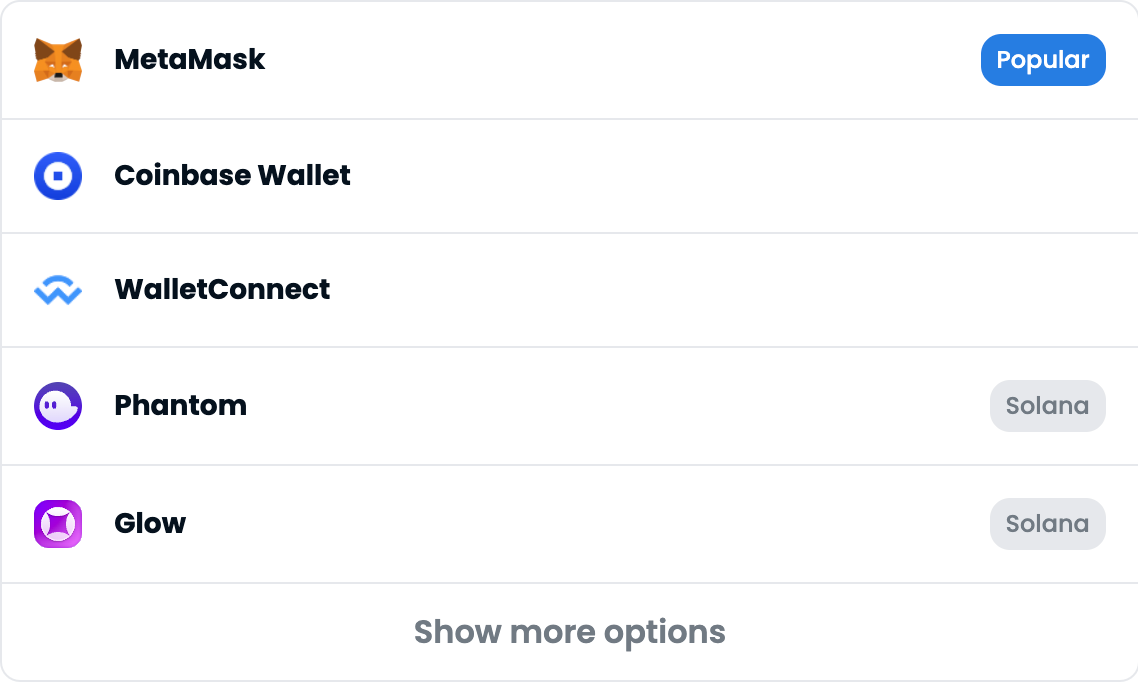The image size is (1138, 682).
Task: Click the Solana badge beside Glow
Action: [1047, 524]
